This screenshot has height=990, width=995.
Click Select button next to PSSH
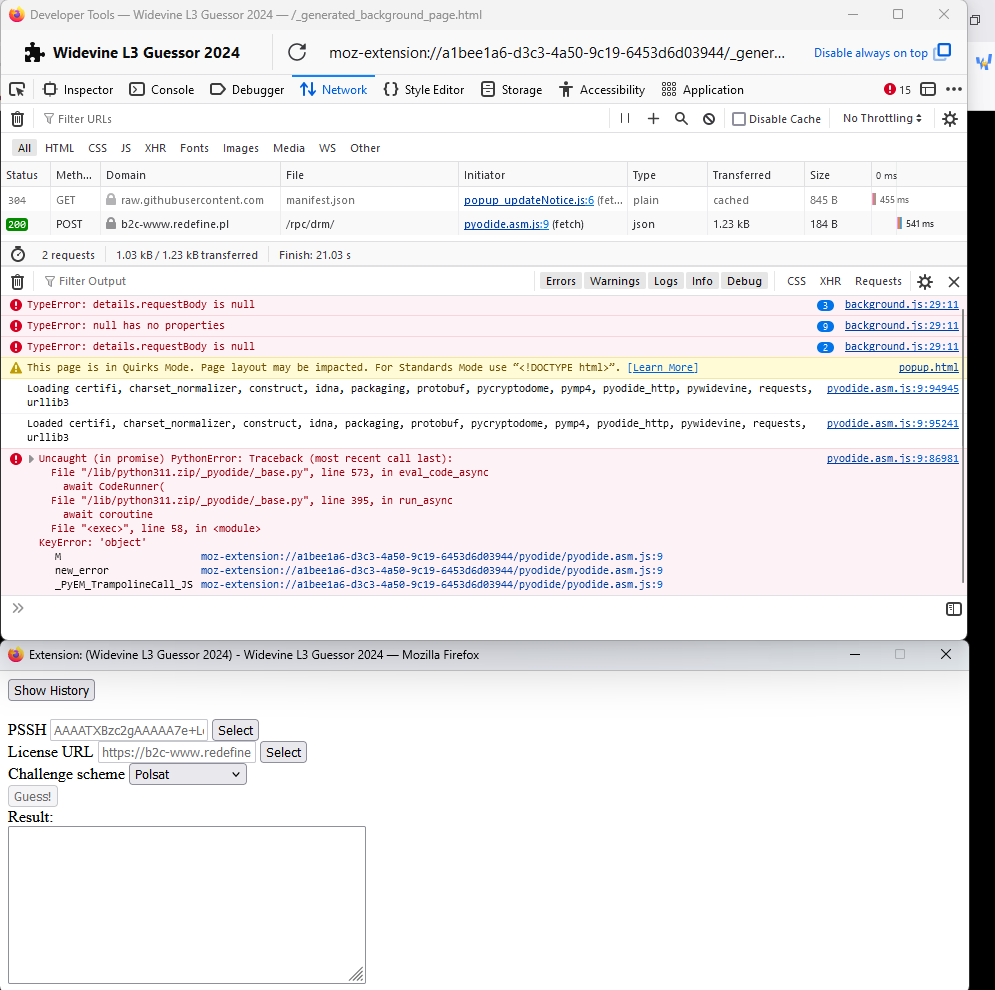click(235, 730)
